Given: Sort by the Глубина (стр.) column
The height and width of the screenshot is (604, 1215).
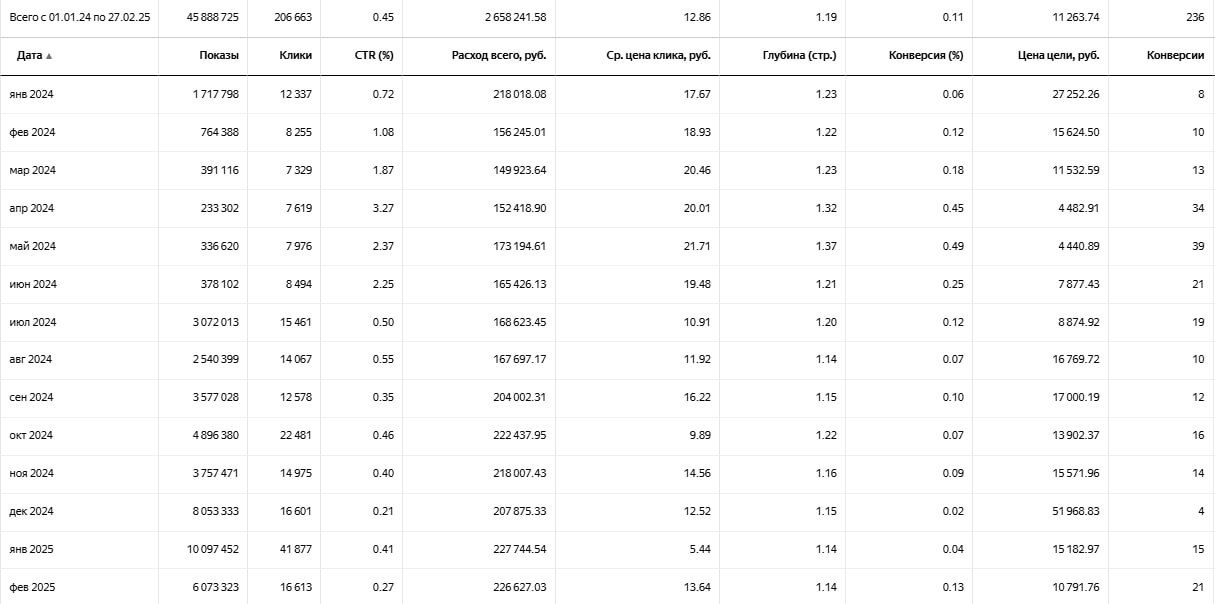Looking at the screenshot, I should coord(799,56).
